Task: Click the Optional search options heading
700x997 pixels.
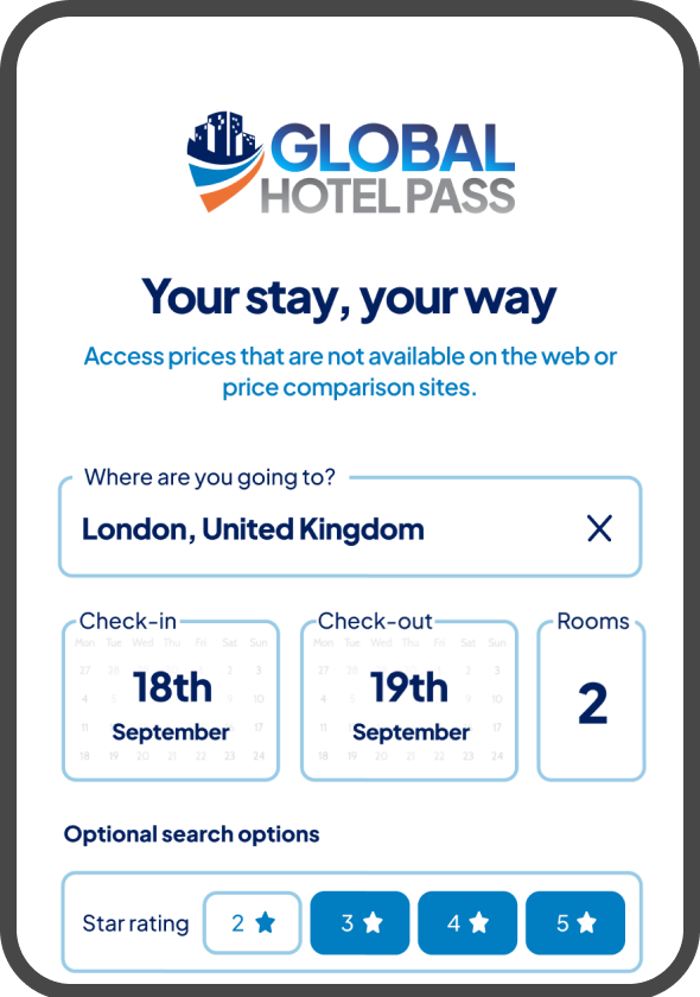Action: coord(192,834)
